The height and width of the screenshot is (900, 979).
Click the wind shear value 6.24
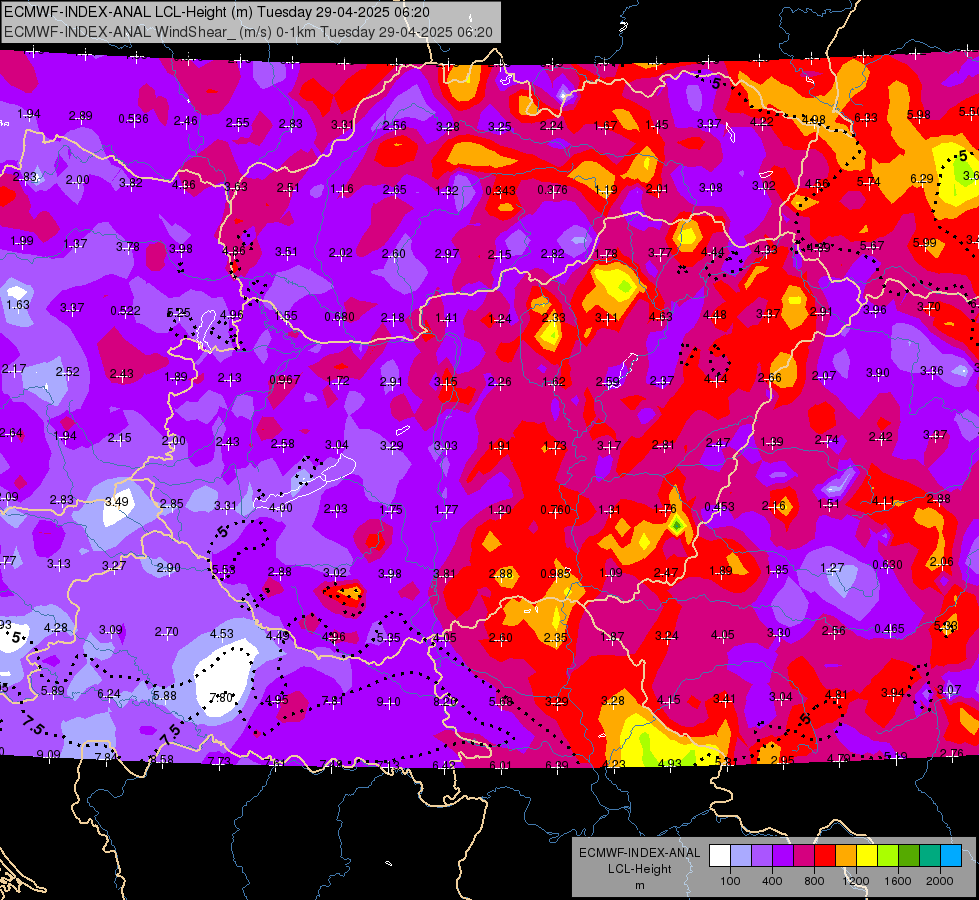coord(109,694)
